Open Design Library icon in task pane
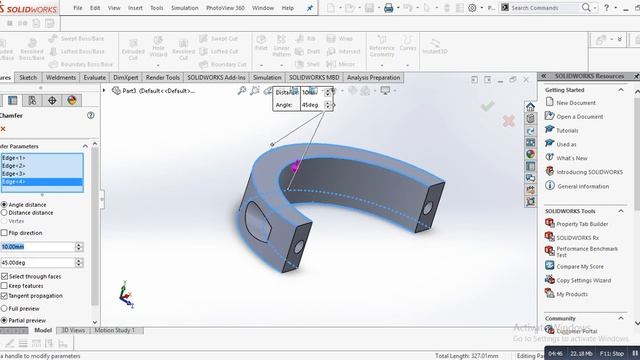Viewport: 640px width, 360px height. 530,119
